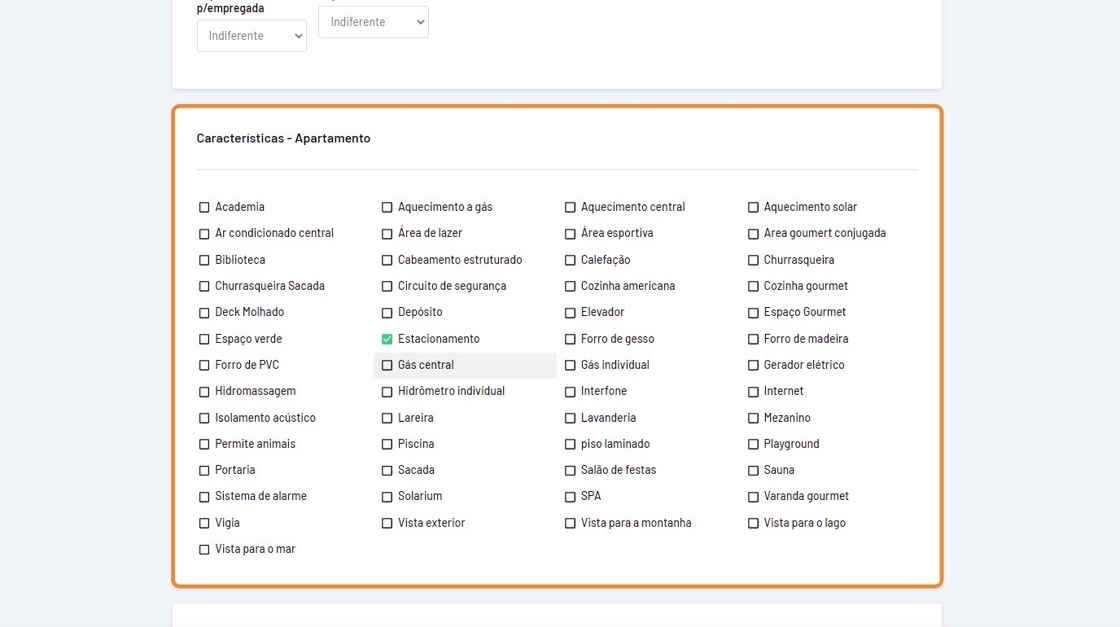
Task: Check the Elevador option
Action: pyautogui.click(x=570, y=312)
